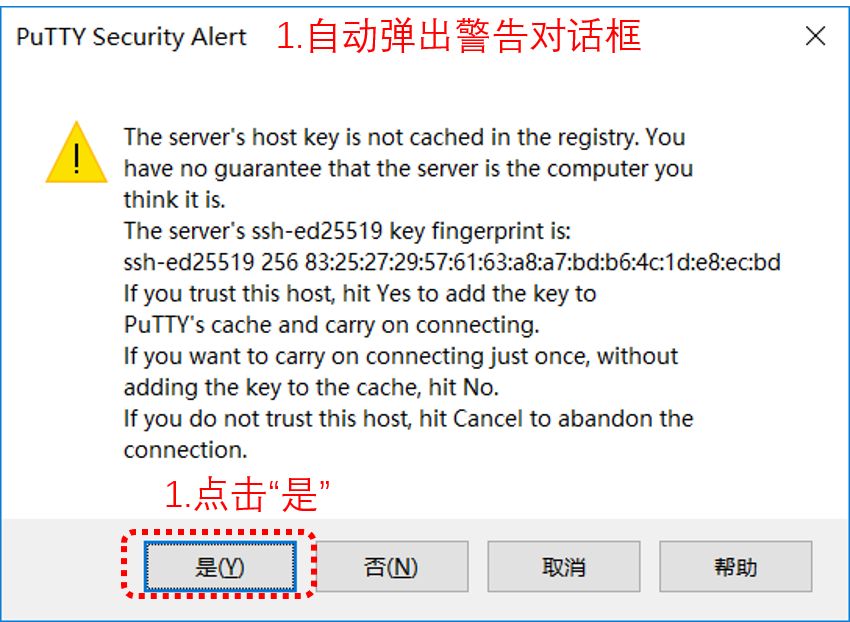The width and height of the screenshot is (850, 622).
Task: Click the line 'carry on connecting just once'
Action: [x=401, y=356]
